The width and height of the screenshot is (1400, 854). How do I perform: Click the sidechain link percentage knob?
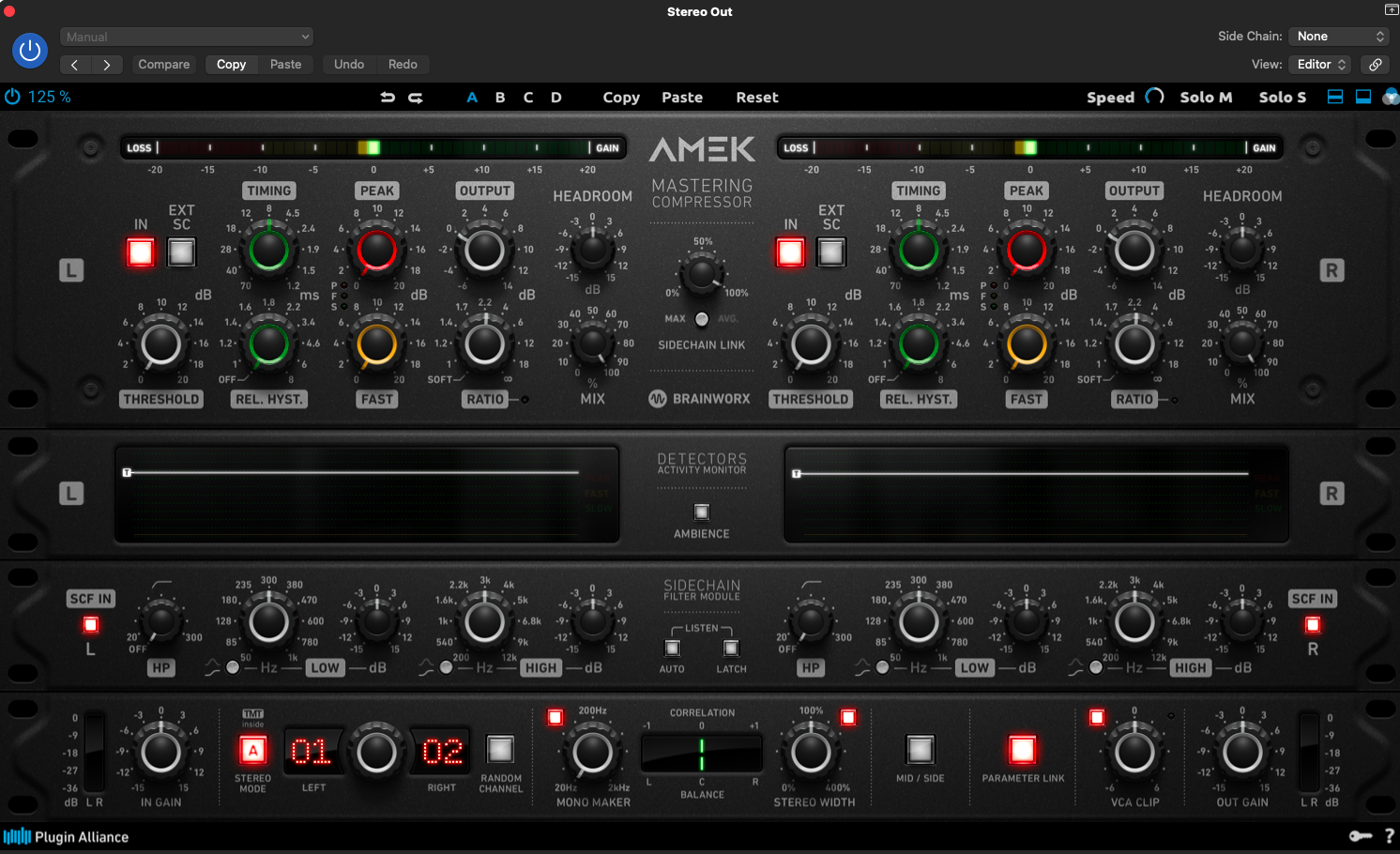tap(702, 274)
